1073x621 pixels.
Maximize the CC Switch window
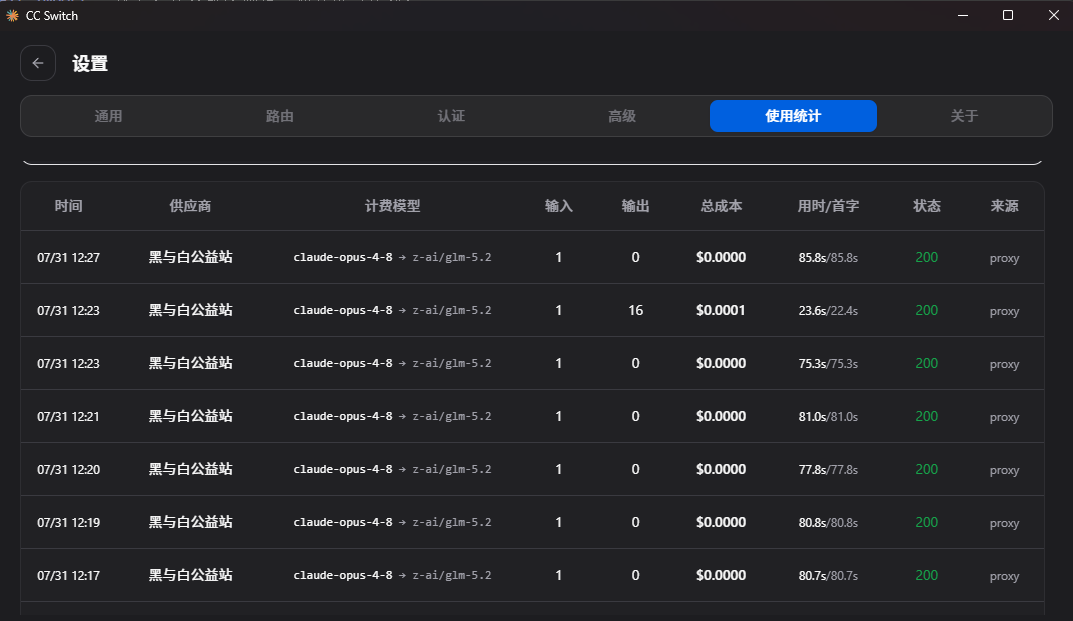(1008, 15)
